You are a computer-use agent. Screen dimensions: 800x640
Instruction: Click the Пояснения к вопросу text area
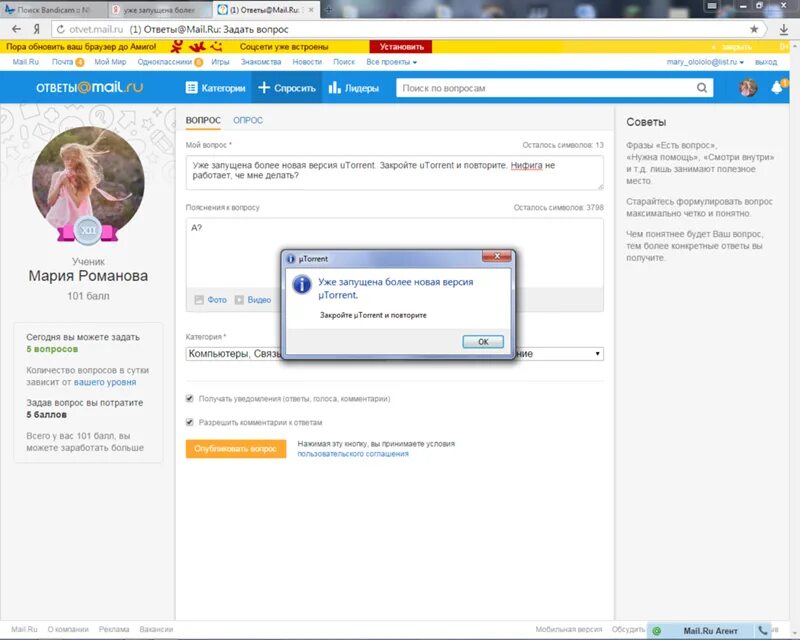(x=394, y=253)
